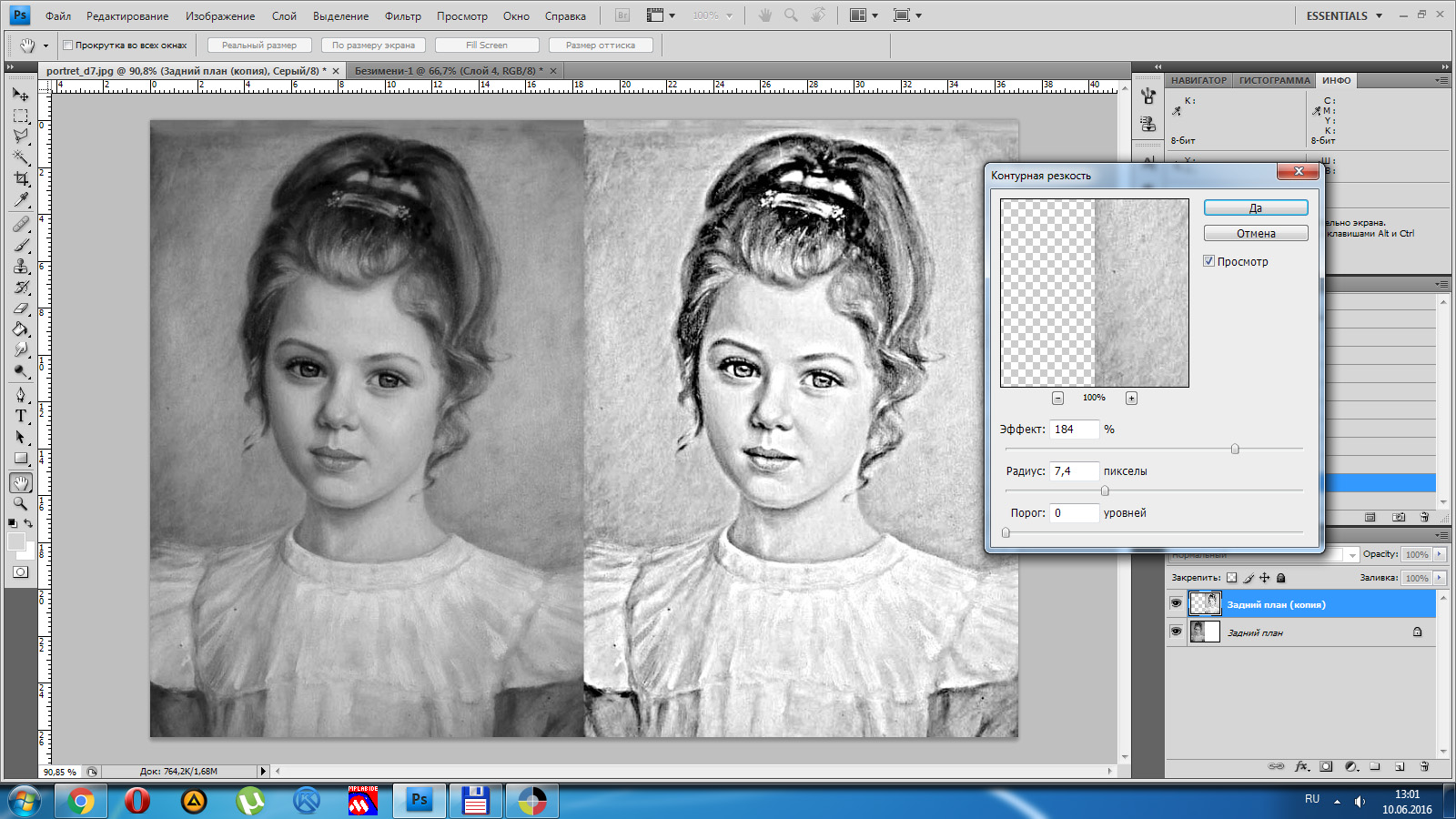Screen dimensions: 1456x819
Task: Expand the layer Opacity slider arrow
Action: 1440,554
